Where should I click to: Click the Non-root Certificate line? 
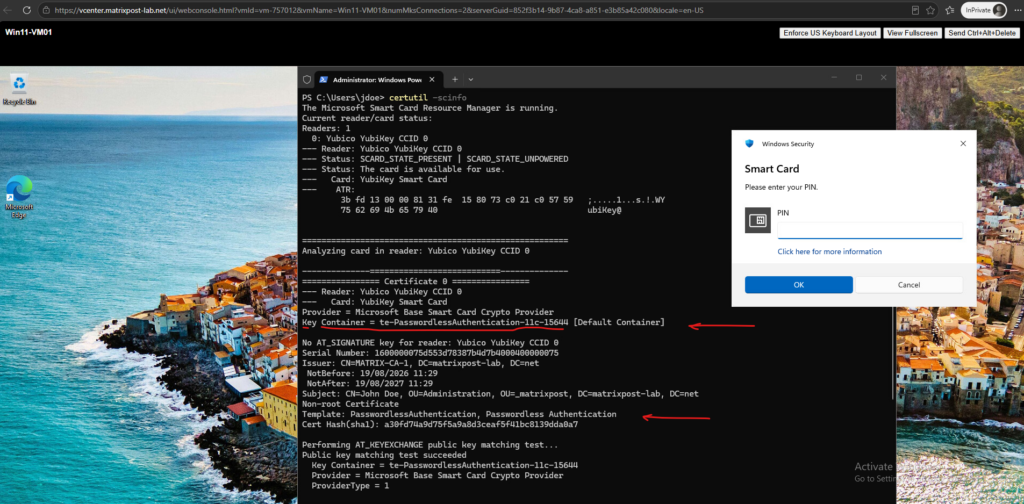pos(350,404)
